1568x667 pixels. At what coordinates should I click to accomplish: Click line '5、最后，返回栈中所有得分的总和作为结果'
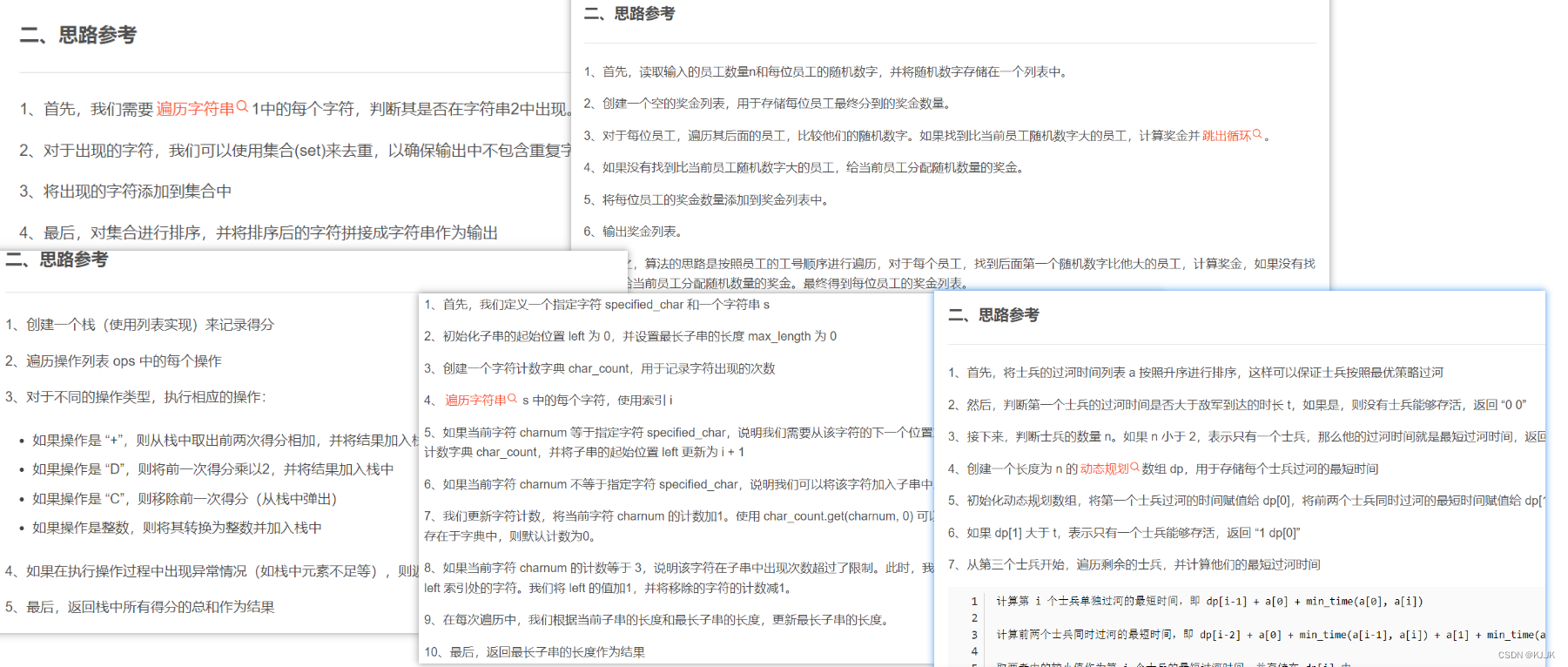click(x=139, y=607)
